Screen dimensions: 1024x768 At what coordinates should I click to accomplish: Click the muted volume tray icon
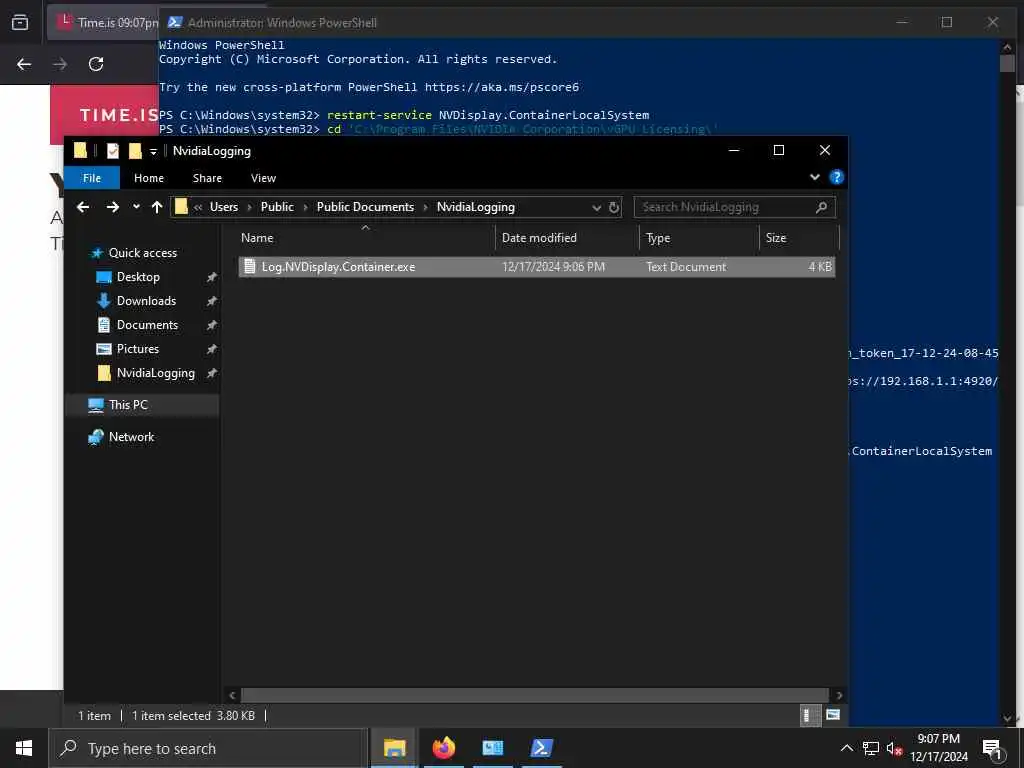click(894, 748)
